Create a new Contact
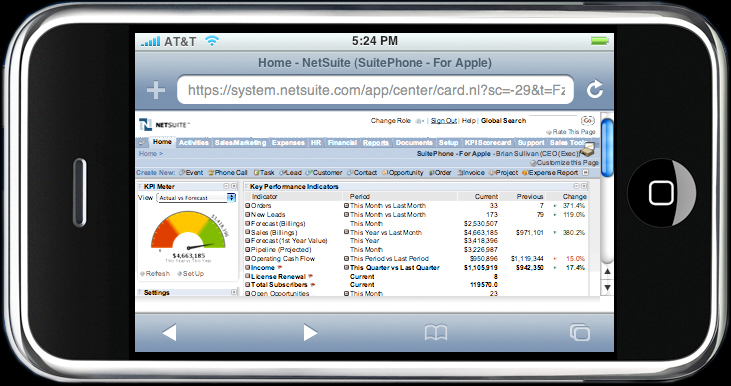Screen dimensions: 731x386 click(x=362, y=172)
